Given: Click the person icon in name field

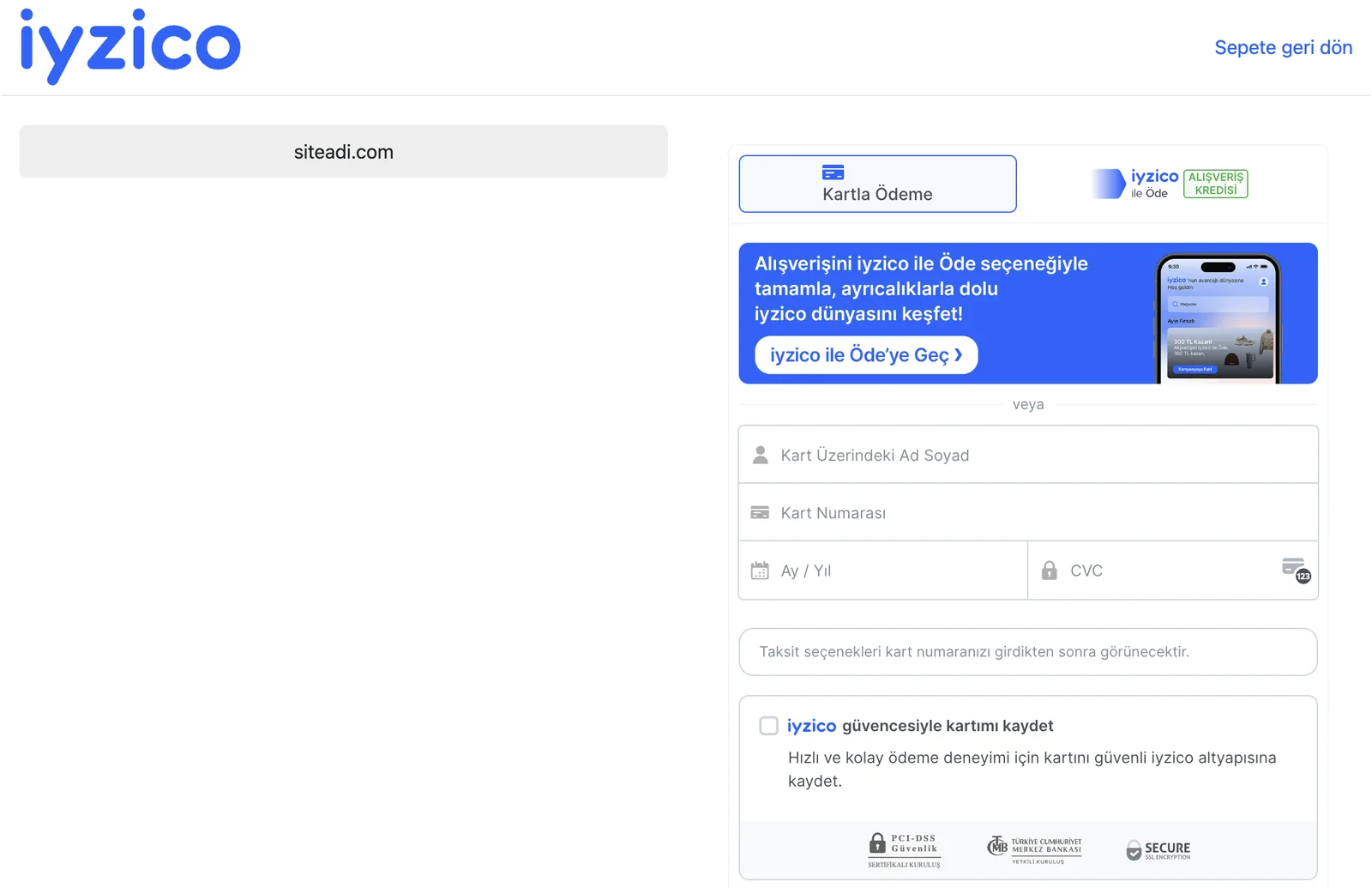Looking at the screenshot, I should (x=760, y=455).
